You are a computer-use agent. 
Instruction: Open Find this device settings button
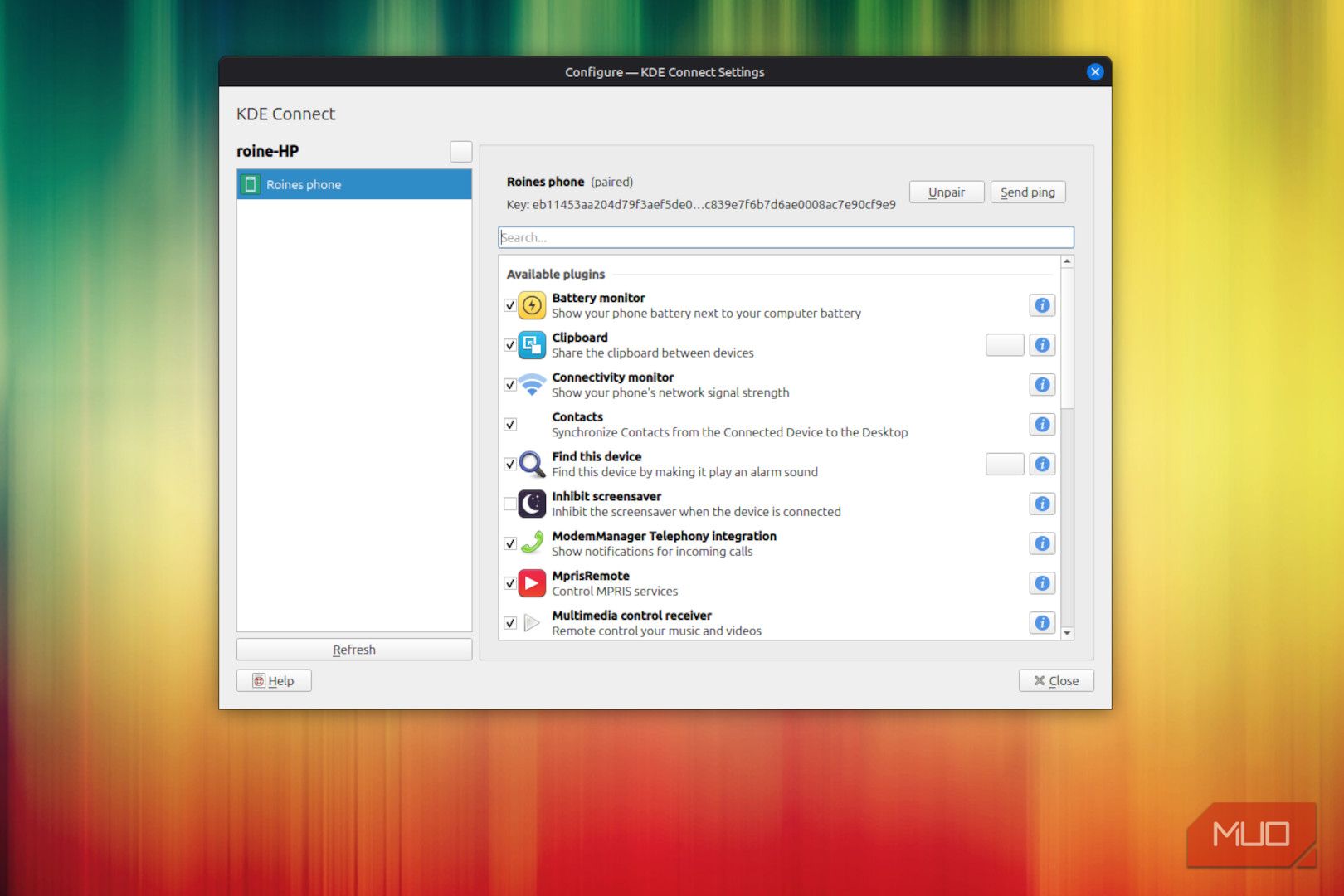[x=1004, y=465]
